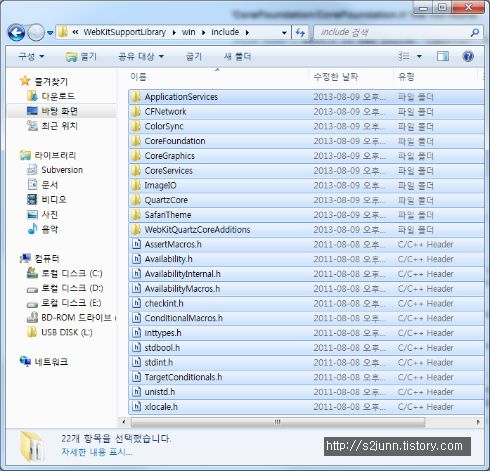This screenshot has width=490, height=471.
Task: Click the WebKitSupportLibrary breadcrumb
Action: [x=124, y=32]
